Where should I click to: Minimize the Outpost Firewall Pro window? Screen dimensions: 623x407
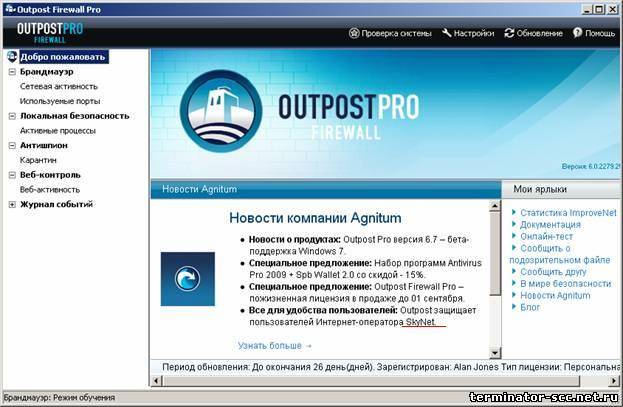(x=587, y=9)
